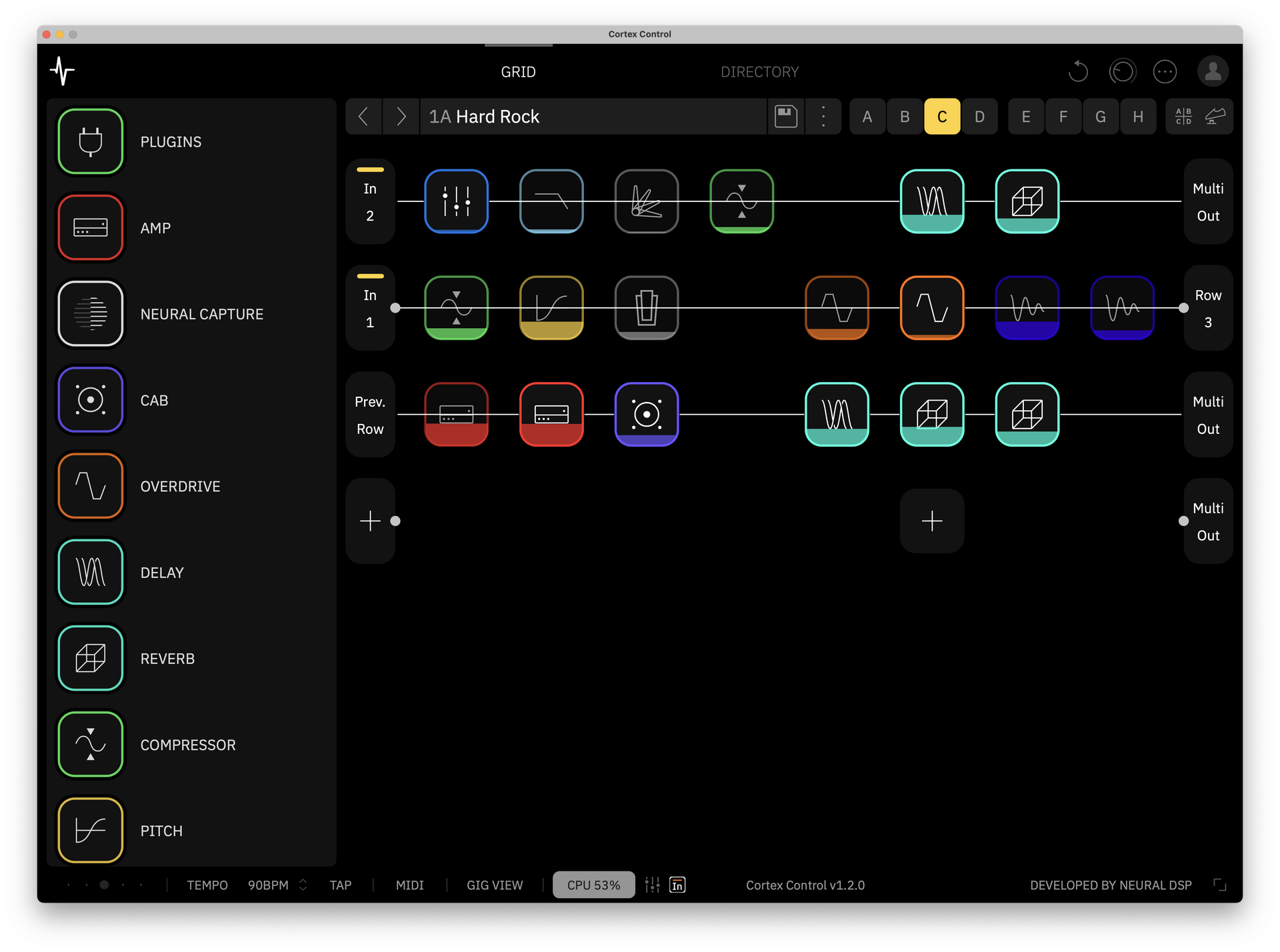This screenshot has width=1280, height=952.
Task: Select the AMP category icon
Action: click(x=91, y=227)
